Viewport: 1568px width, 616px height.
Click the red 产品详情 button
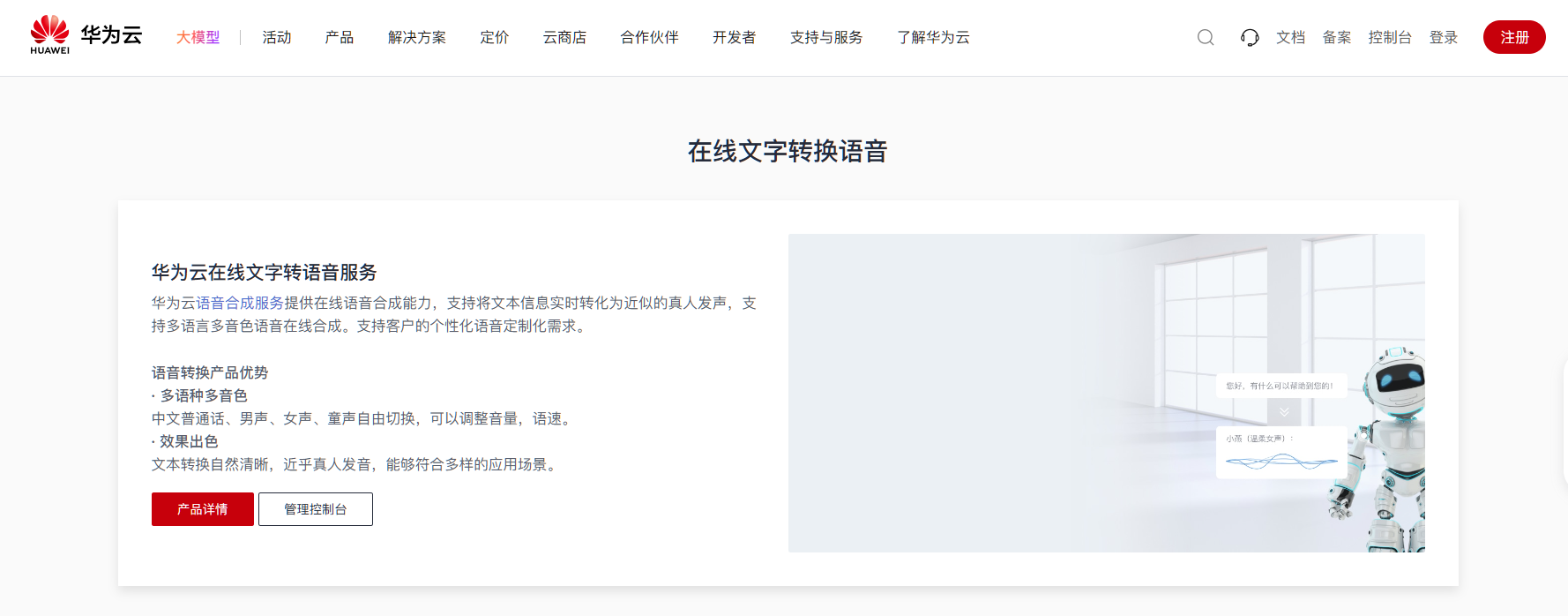203,509
